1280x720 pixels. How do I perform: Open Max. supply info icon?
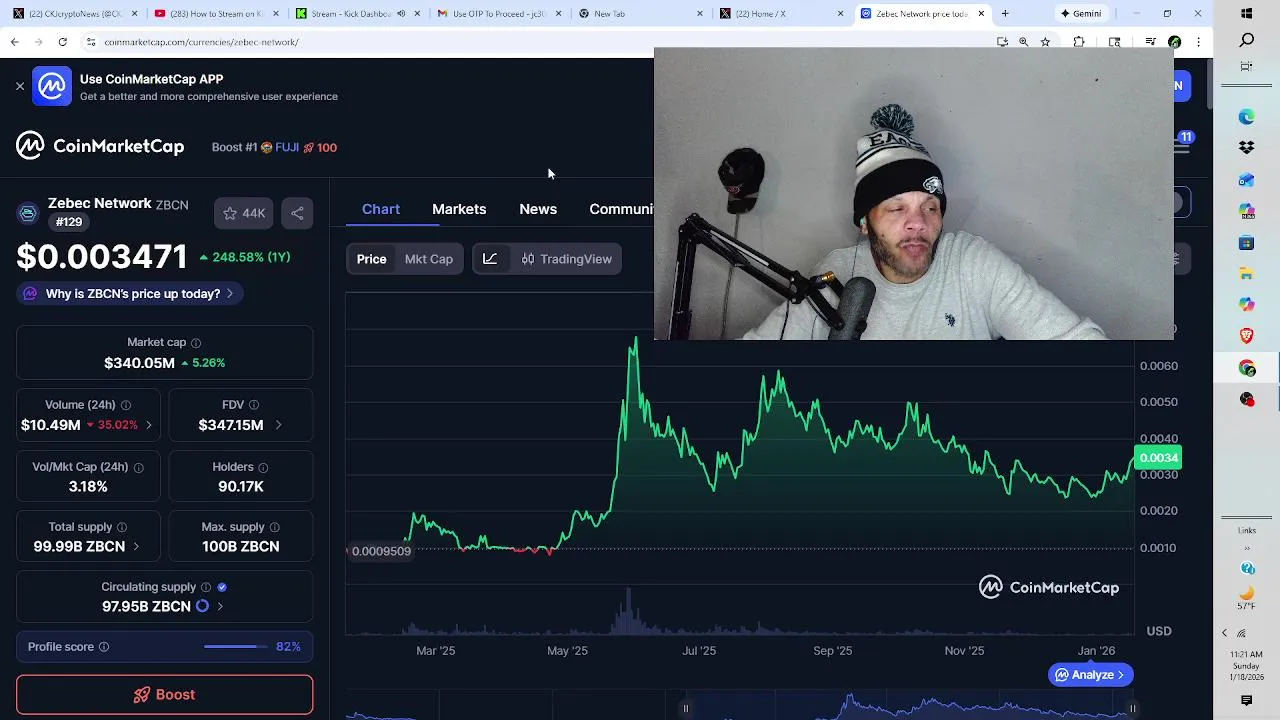coord(274,527)
